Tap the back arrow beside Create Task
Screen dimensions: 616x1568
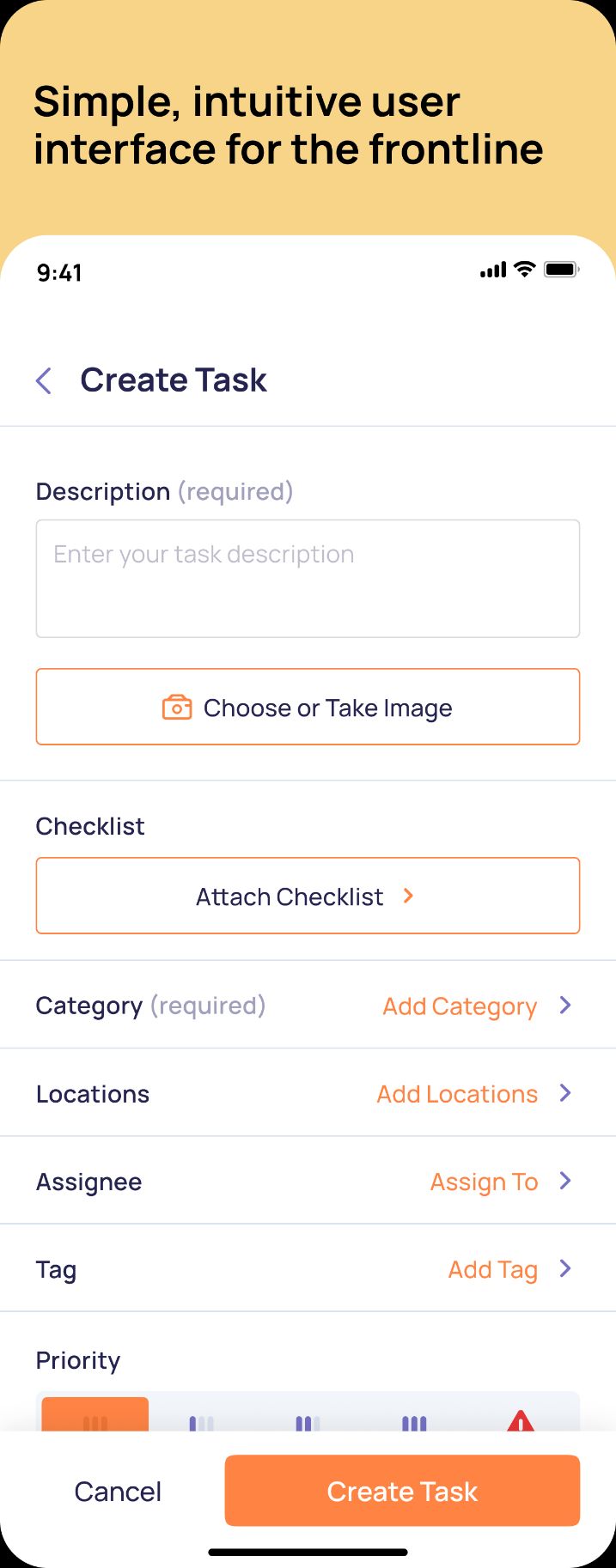[45, 380]
